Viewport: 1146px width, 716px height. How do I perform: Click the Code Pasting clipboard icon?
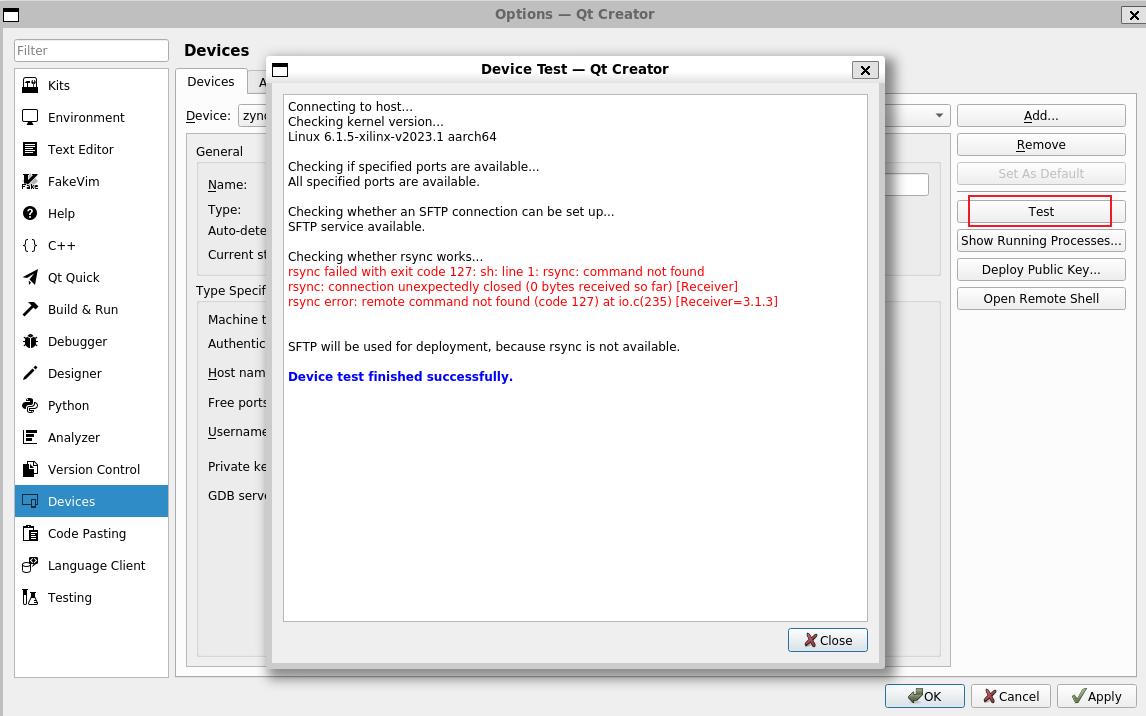[x=30, y=533]
